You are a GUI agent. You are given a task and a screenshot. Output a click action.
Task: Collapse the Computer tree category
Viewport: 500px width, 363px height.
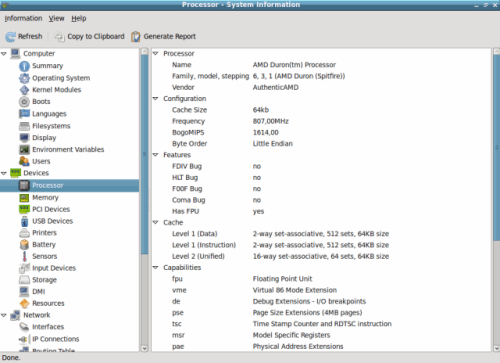pyautogui.click(x=4, y=54)
